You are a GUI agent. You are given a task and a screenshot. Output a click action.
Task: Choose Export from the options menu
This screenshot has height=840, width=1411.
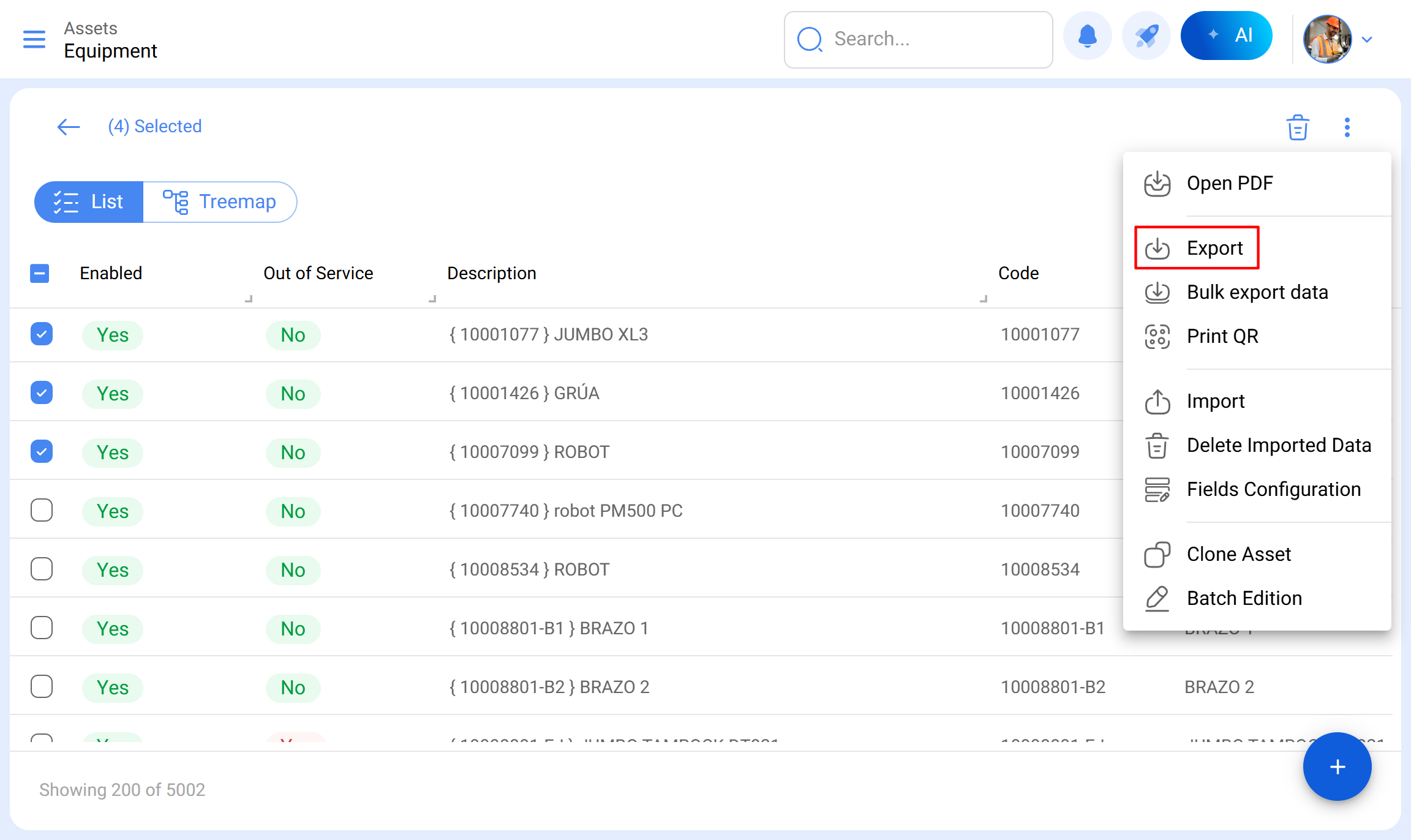pos(1214,248)
